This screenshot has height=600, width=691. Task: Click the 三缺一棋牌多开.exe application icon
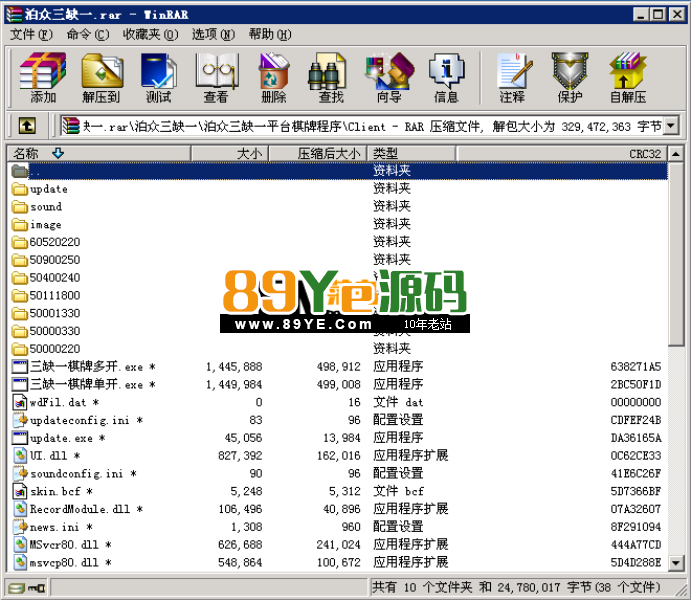coord(20,367)
